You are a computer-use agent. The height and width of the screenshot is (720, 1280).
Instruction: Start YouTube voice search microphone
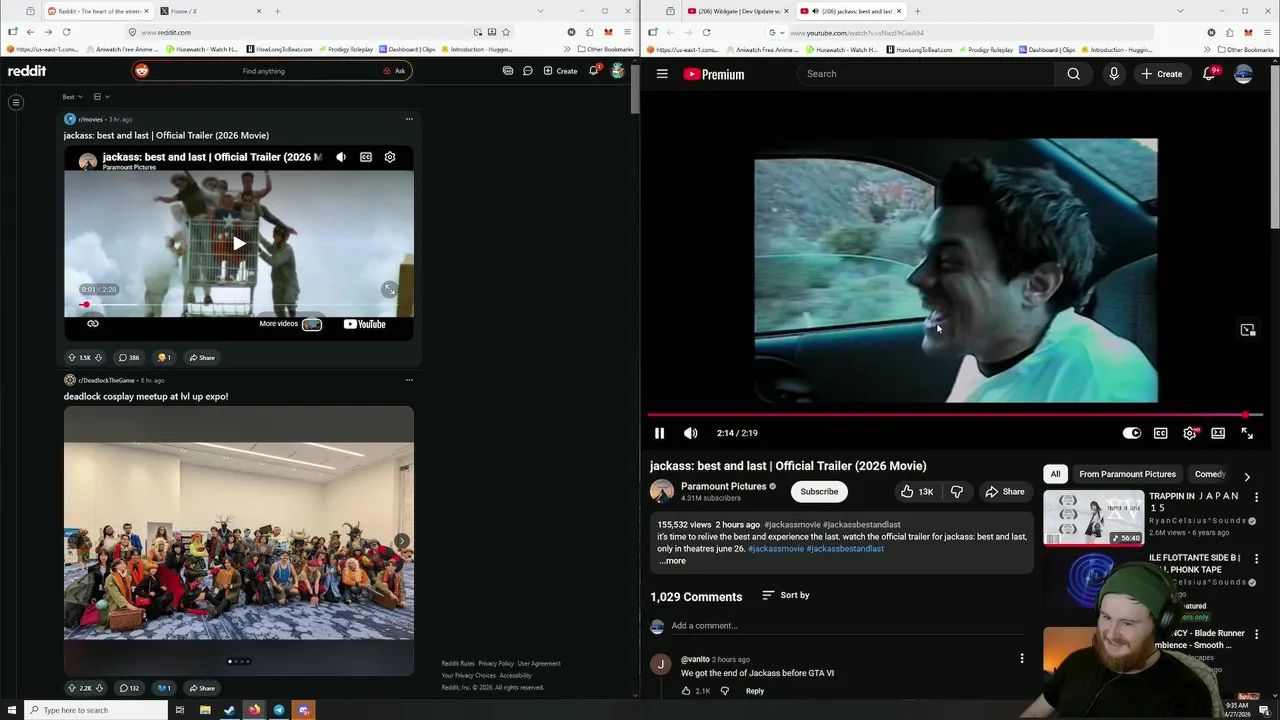(1113, 74)
